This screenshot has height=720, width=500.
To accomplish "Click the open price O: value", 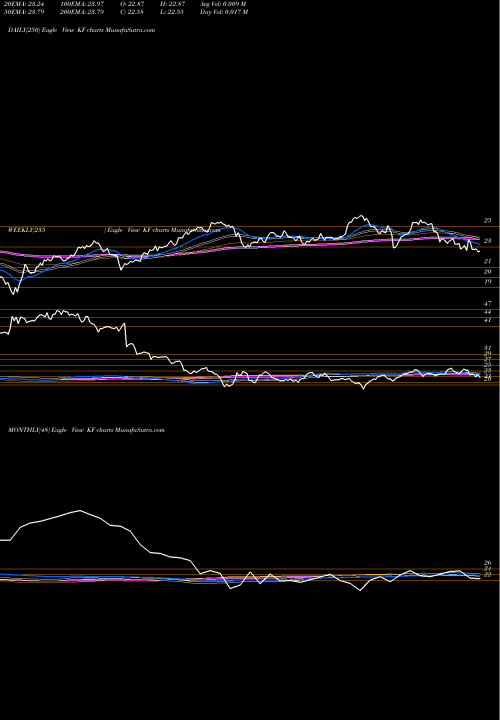I will [134, 4].
